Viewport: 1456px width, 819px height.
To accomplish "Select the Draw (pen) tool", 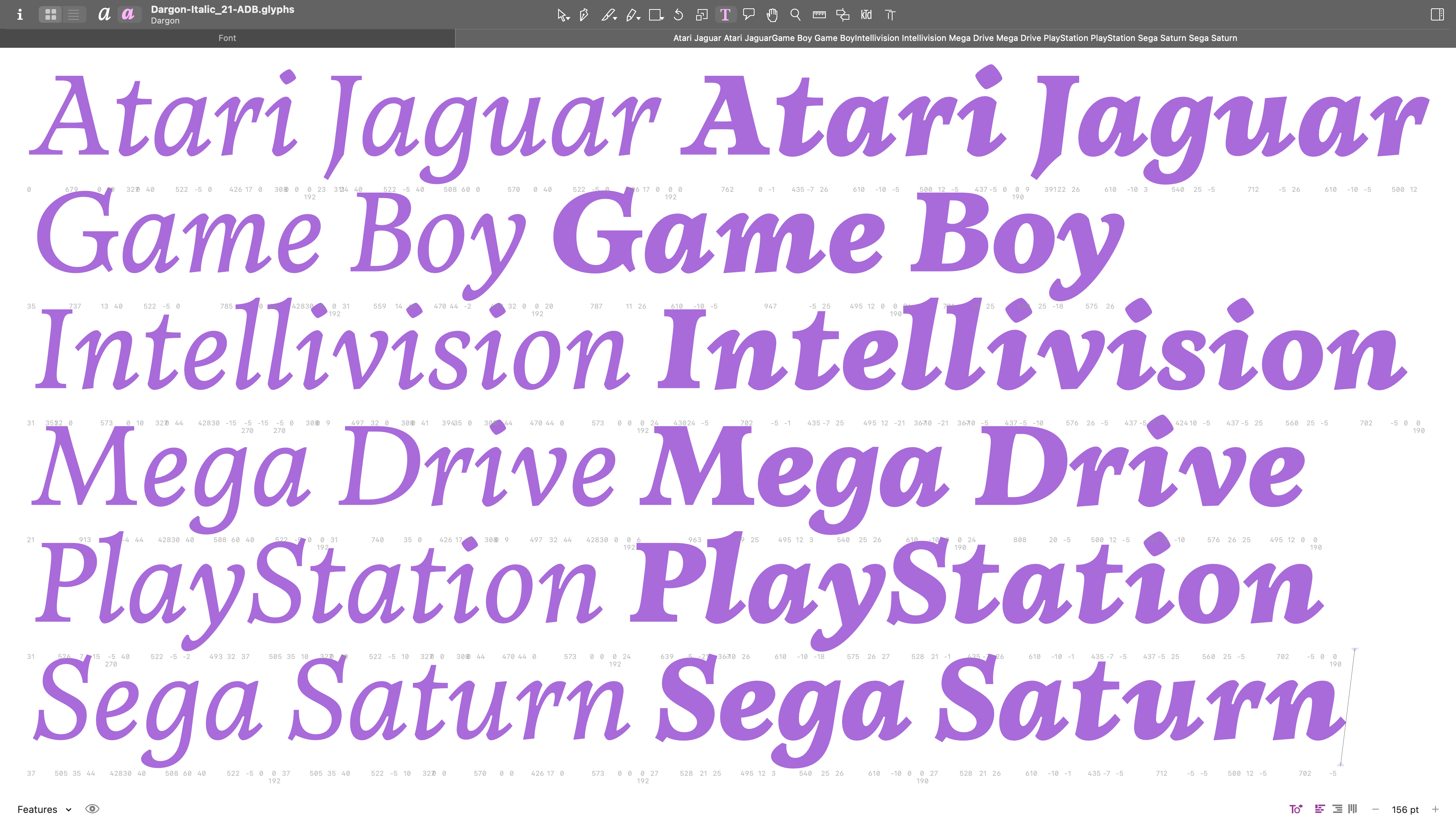I will coord(584,15).
